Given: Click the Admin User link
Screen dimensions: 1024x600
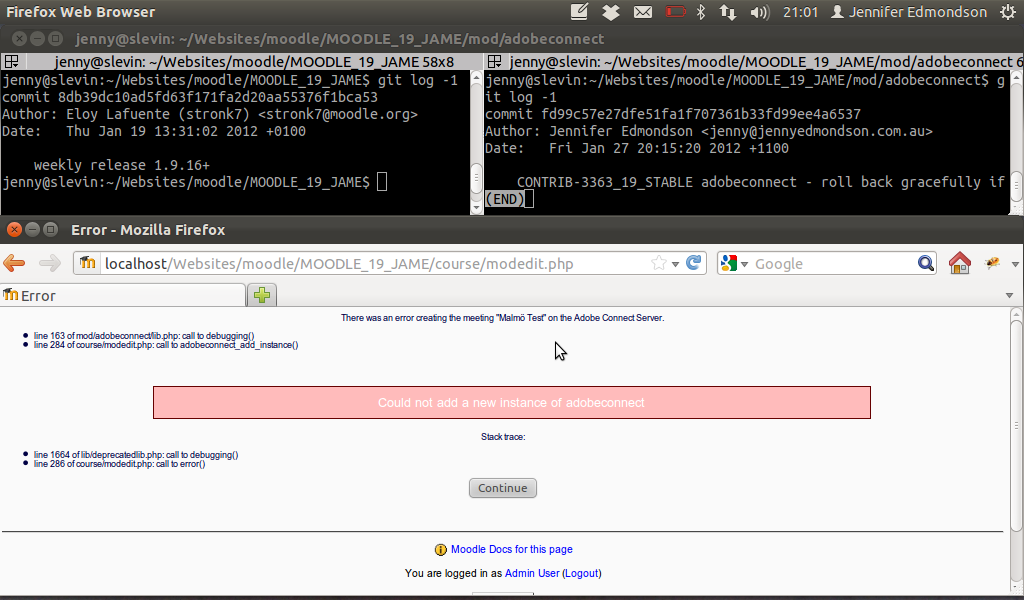Looking at the screenshot, I should [x=532, y=573].
